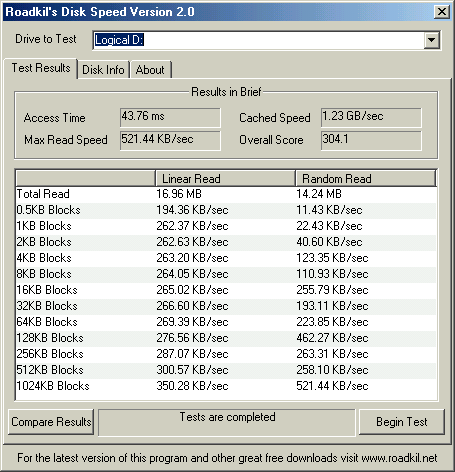Select the 8KB Blocks row
Image resolution: width=455 pixels, height=472 pixels.
226,274
